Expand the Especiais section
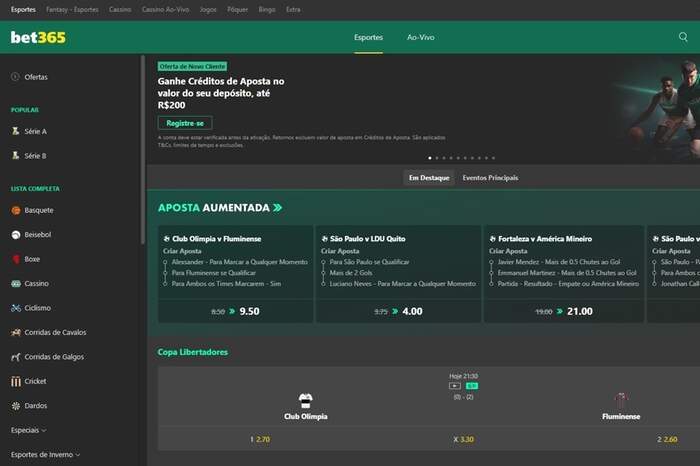The image size is (700, 466). click(x=29, y=430)
